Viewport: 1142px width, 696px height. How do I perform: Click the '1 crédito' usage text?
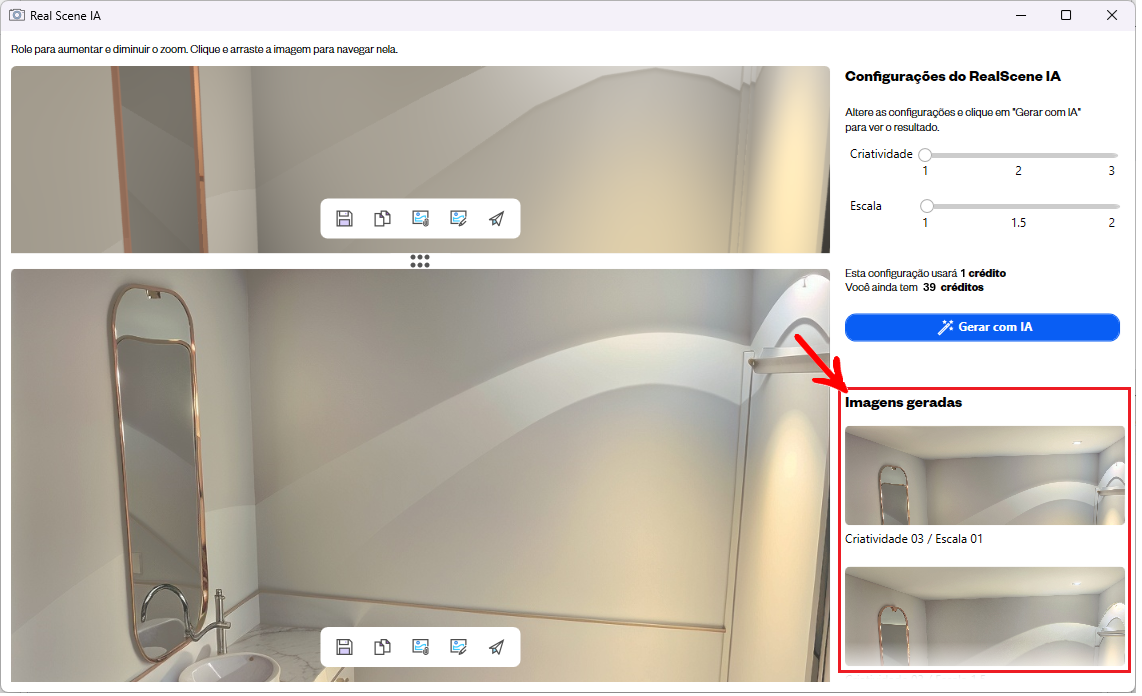click(982, 274)
